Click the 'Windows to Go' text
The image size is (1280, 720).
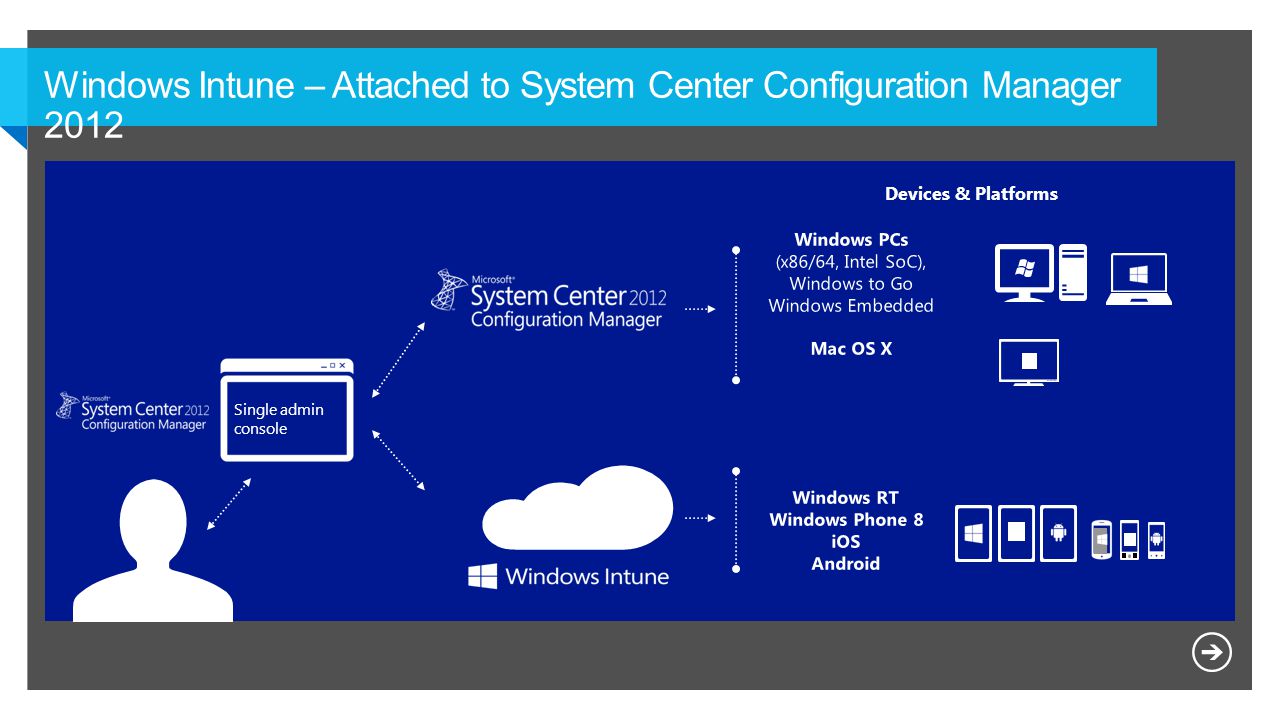pos(851,284)
